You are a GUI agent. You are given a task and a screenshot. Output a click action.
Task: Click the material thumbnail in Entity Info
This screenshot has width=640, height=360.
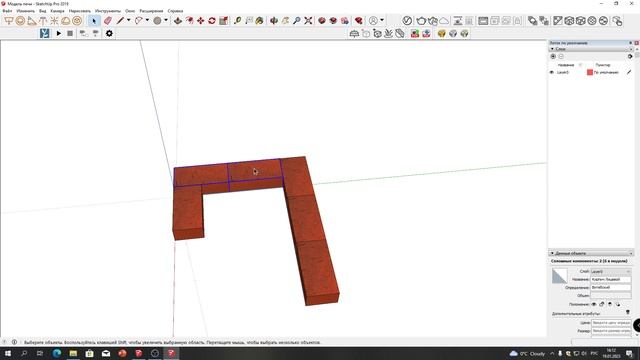click(559, 276)
